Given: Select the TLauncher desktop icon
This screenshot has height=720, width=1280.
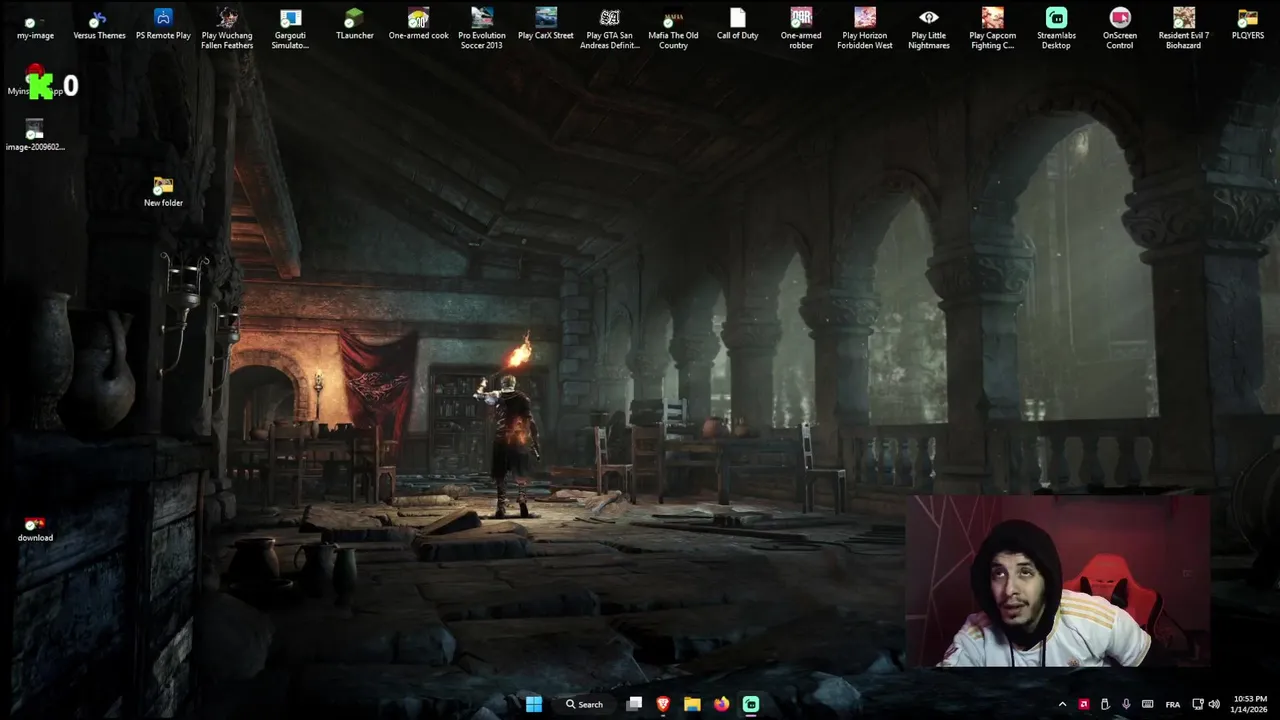Looking at the screenshot, I should coord(355,26).
